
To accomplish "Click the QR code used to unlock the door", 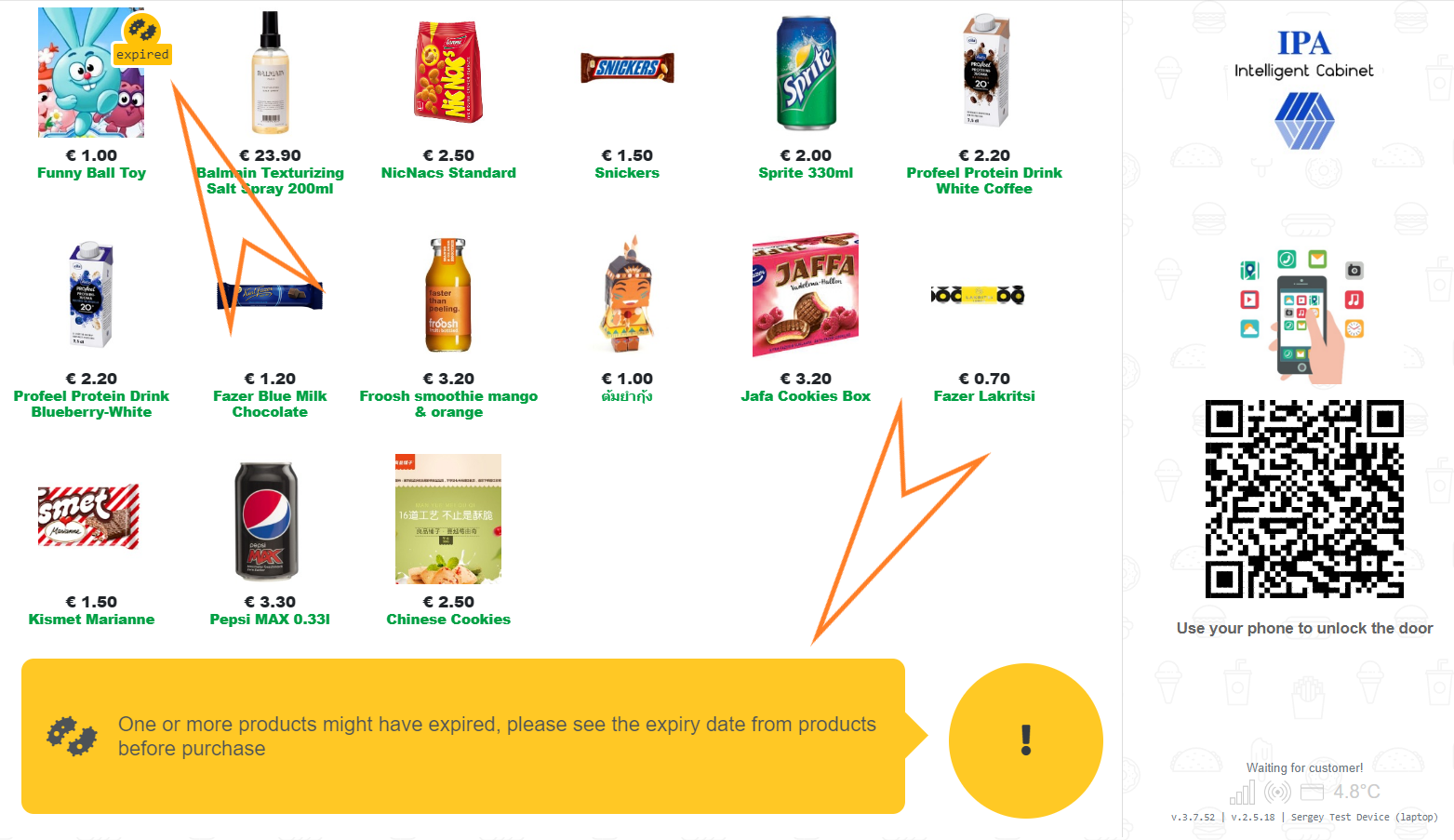I will pyautogui.click(x=1304, y=500).
